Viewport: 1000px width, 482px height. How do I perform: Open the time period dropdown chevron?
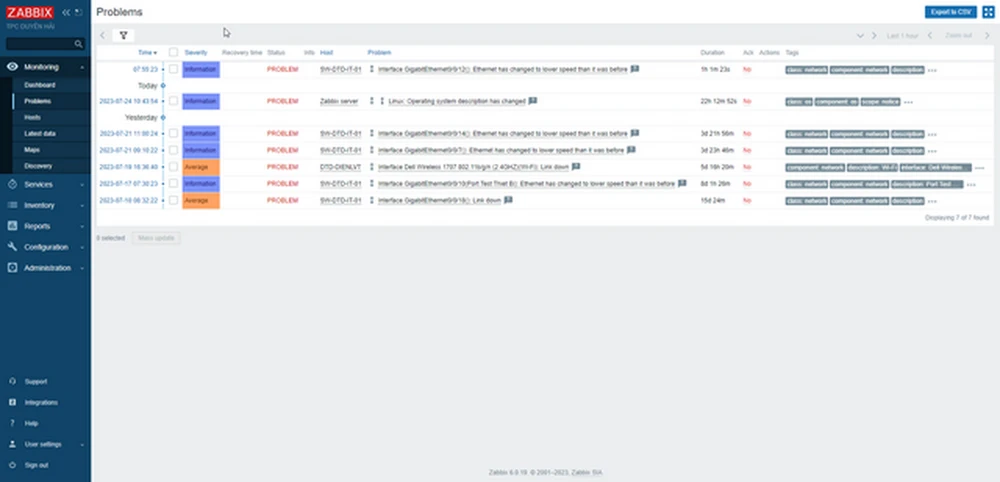tap(860, 36)
